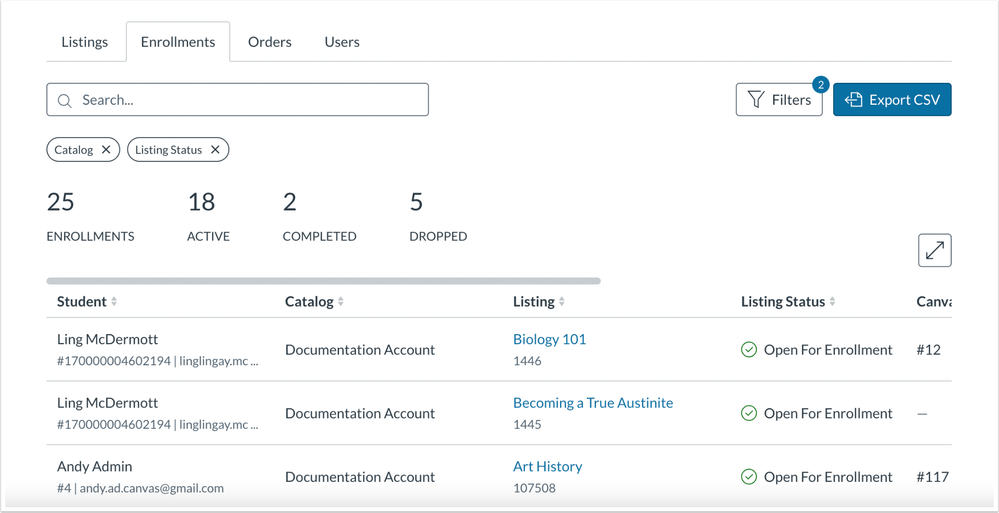This screenshot has height=513, width=999.
Task: Click the horizontal table scrollbar
Action: coord(323,281)
